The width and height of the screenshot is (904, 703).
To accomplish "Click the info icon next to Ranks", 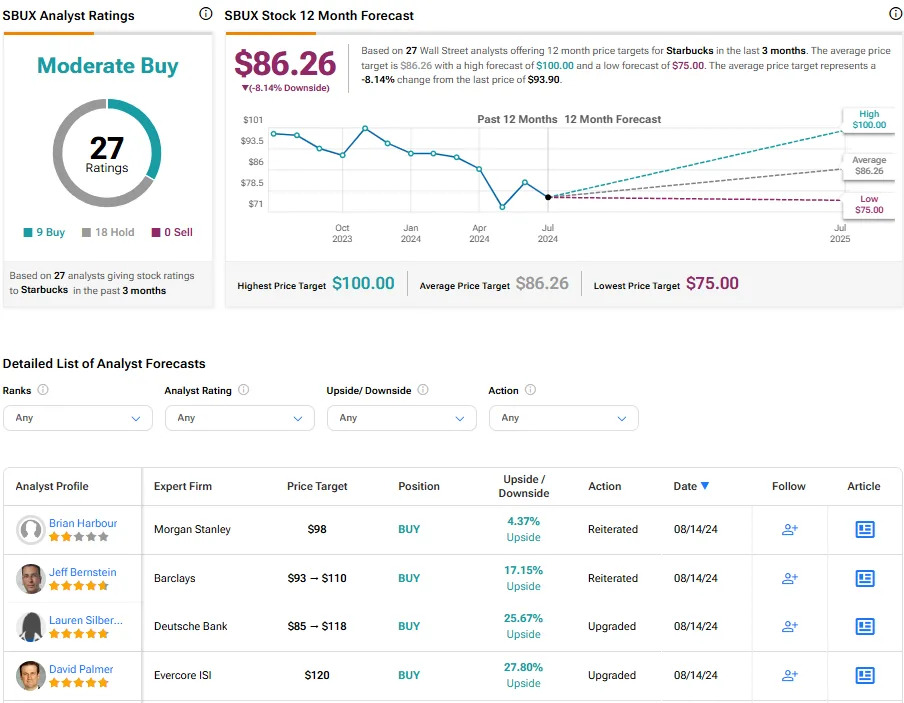I will [x=43, y=390].
